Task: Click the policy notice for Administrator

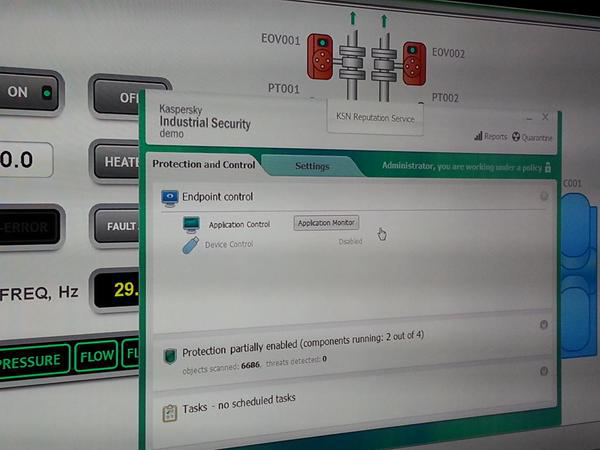Action: pos(462,166)
